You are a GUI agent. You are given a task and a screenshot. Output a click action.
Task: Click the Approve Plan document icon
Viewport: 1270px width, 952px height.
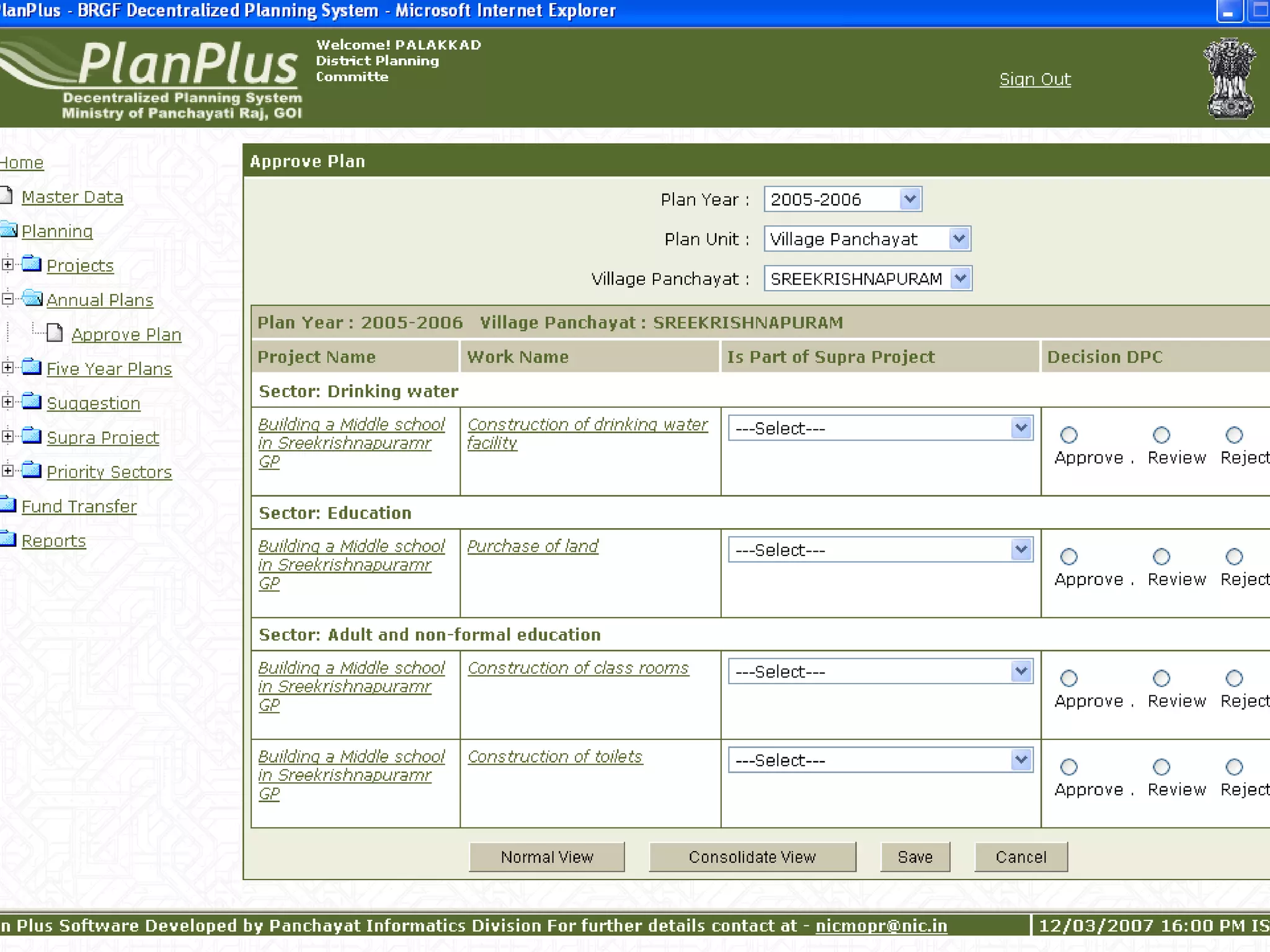pos(55,333)
